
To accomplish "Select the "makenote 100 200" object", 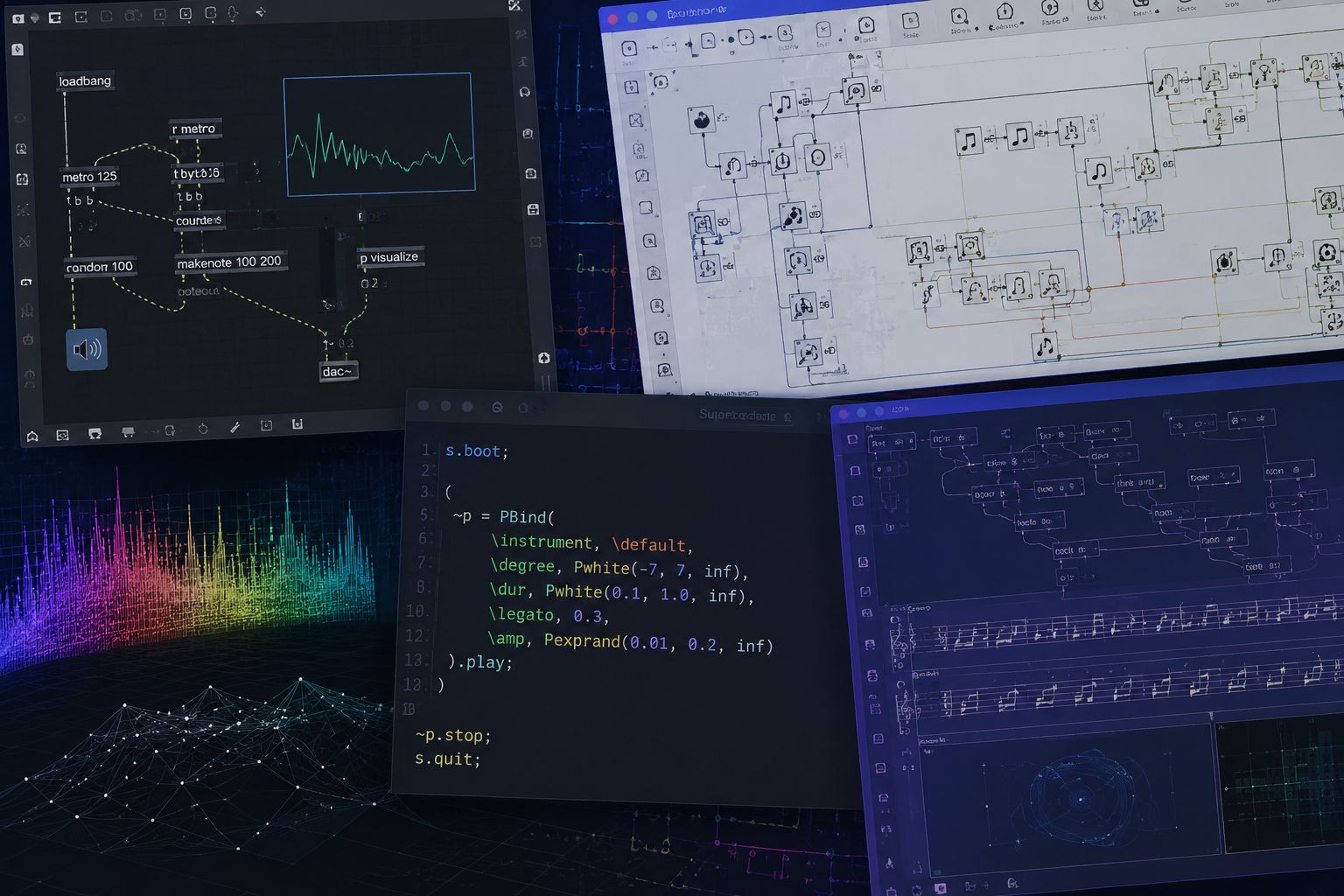I will [229, 262].
